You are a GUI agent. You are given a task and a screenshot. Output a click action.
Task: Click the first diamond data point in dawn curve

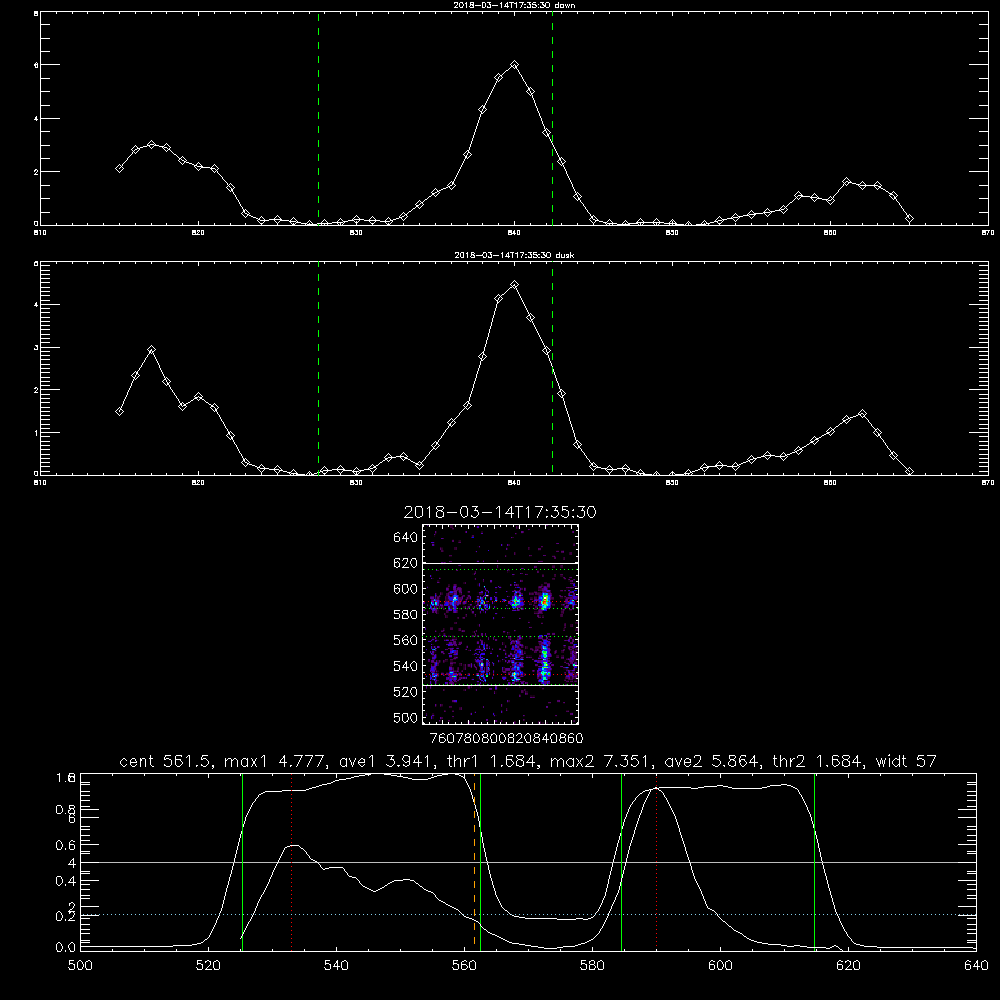click(119, 168)
